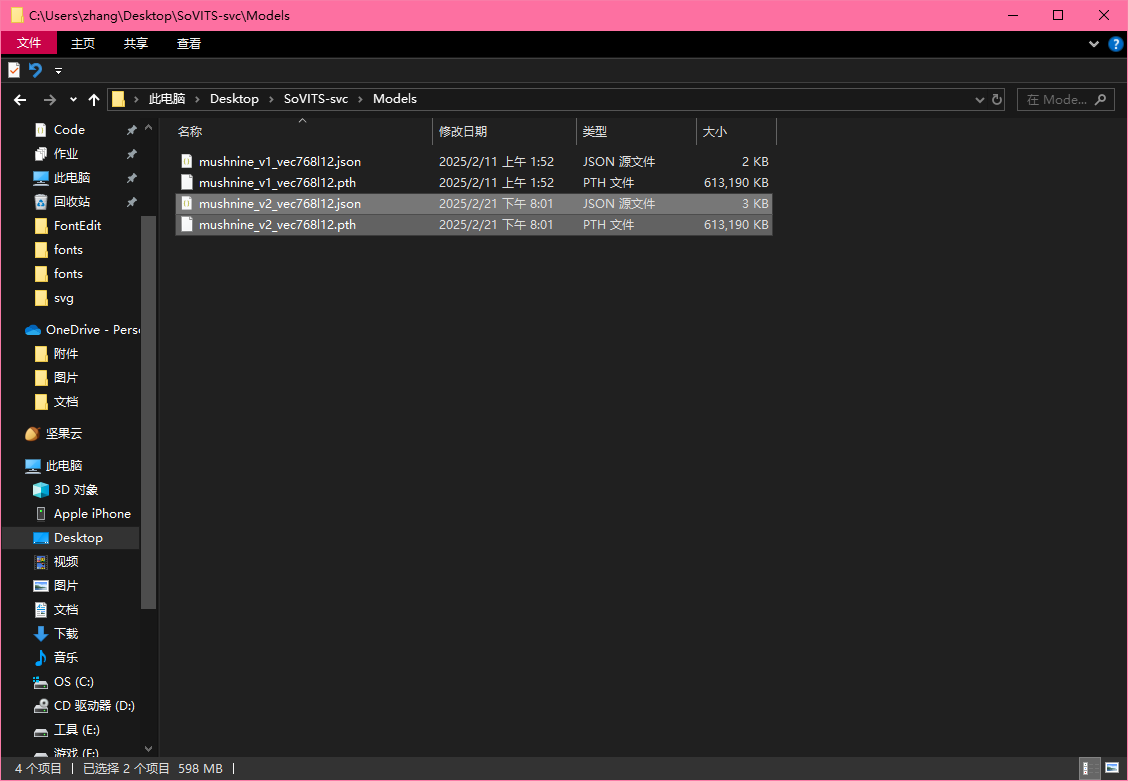Refresh the current folder view
The height and width of the screenshot is (781, 1128).
(997, 100)
